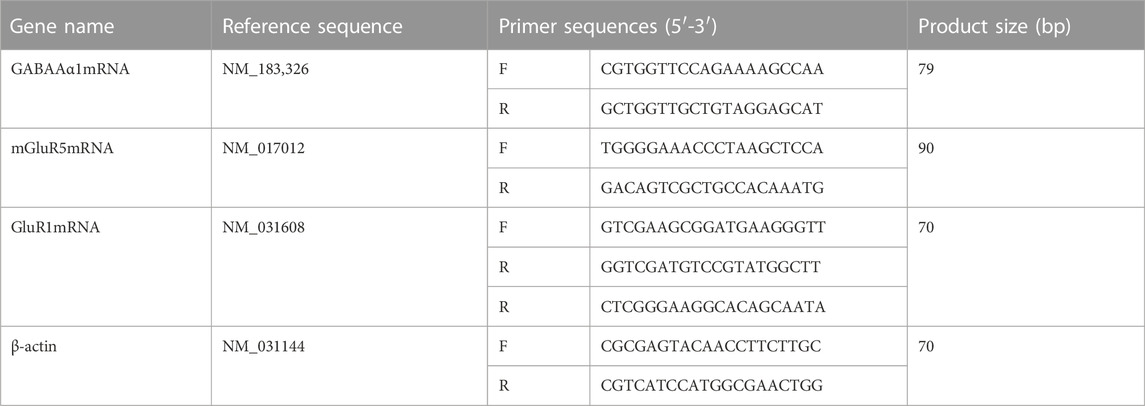Image resolution: width=1145 pixels, height=406 pixels.
Task: Click the TGGGGAAACCCTAAGCTCCA primer sequence
Action: [692, 149]
